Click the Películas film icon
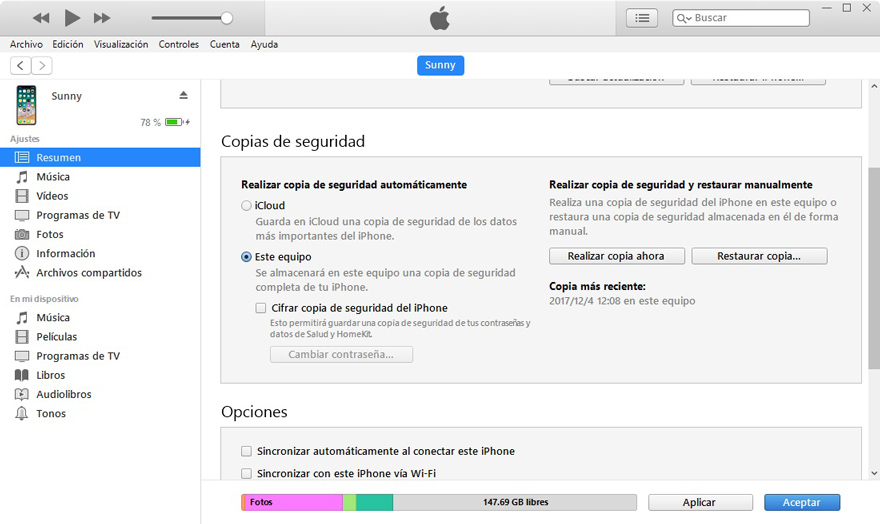The image size is (880, 524). [22, 337]
